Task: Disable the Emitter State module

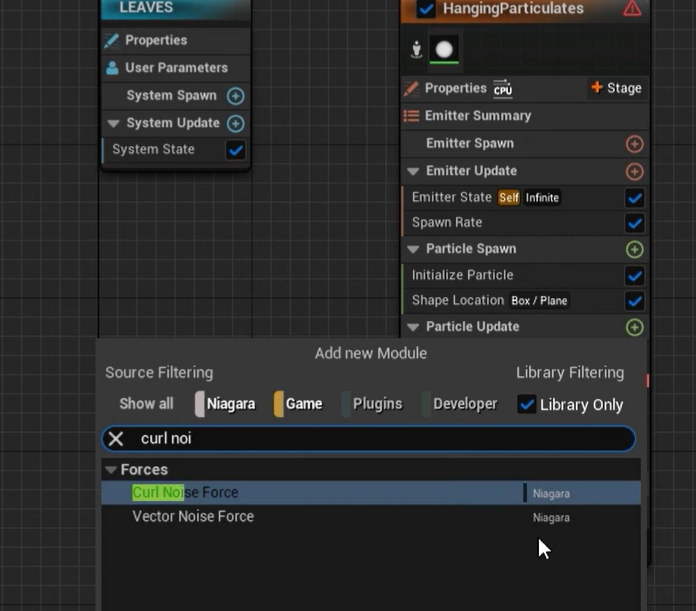Action: tap(634, 198)
